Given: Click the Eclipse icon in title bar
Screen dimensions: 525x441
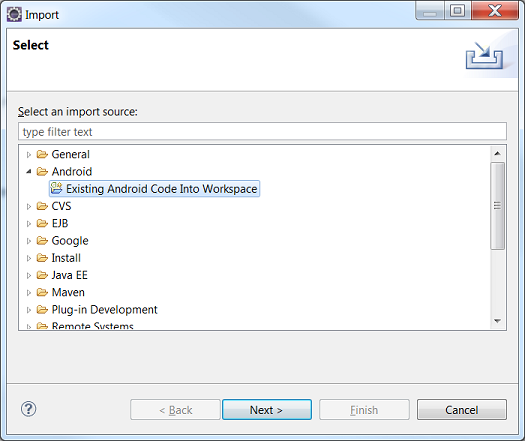Looking at the screenshot, I should 14,15.
